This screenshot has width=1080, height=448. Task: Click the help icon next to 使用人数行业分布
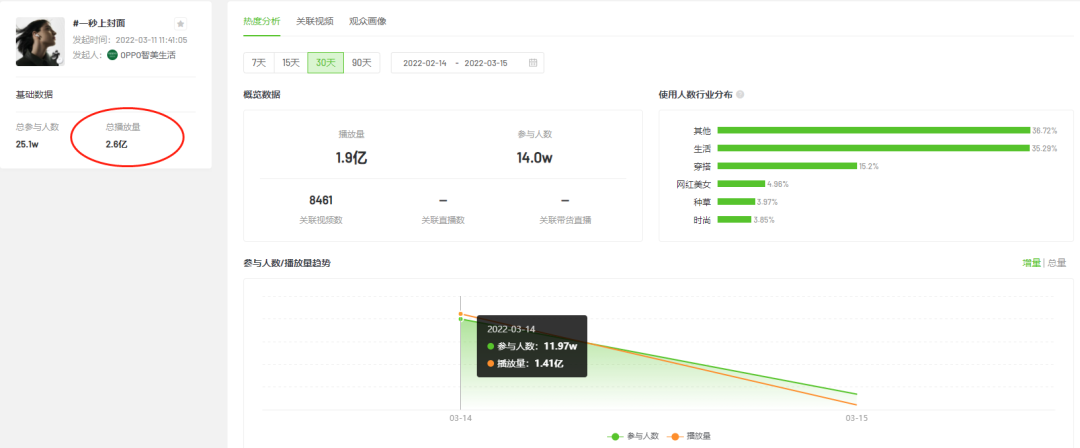740,95
